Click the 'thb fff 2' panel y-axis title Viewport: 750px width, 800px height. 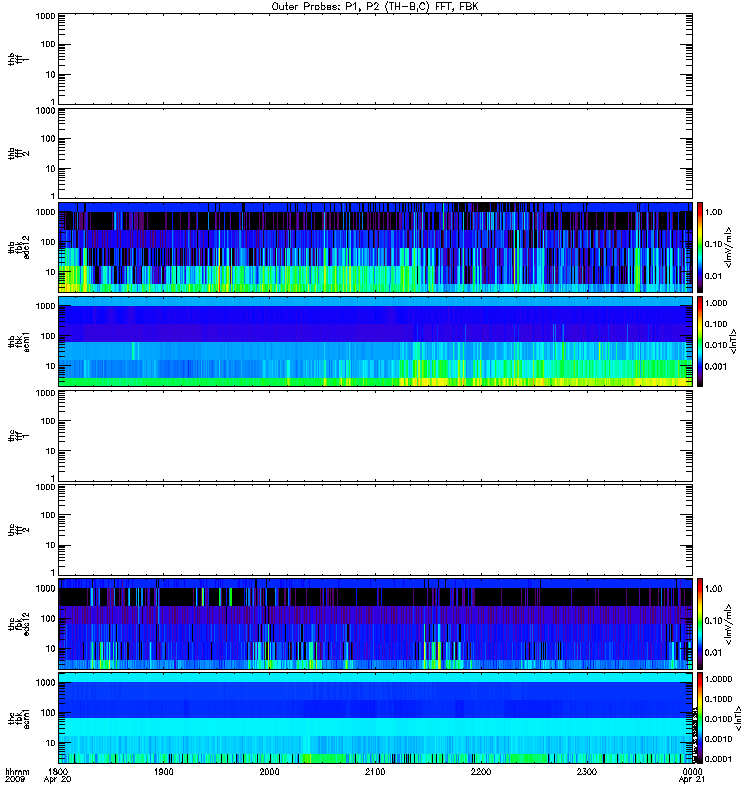point(18,154)
